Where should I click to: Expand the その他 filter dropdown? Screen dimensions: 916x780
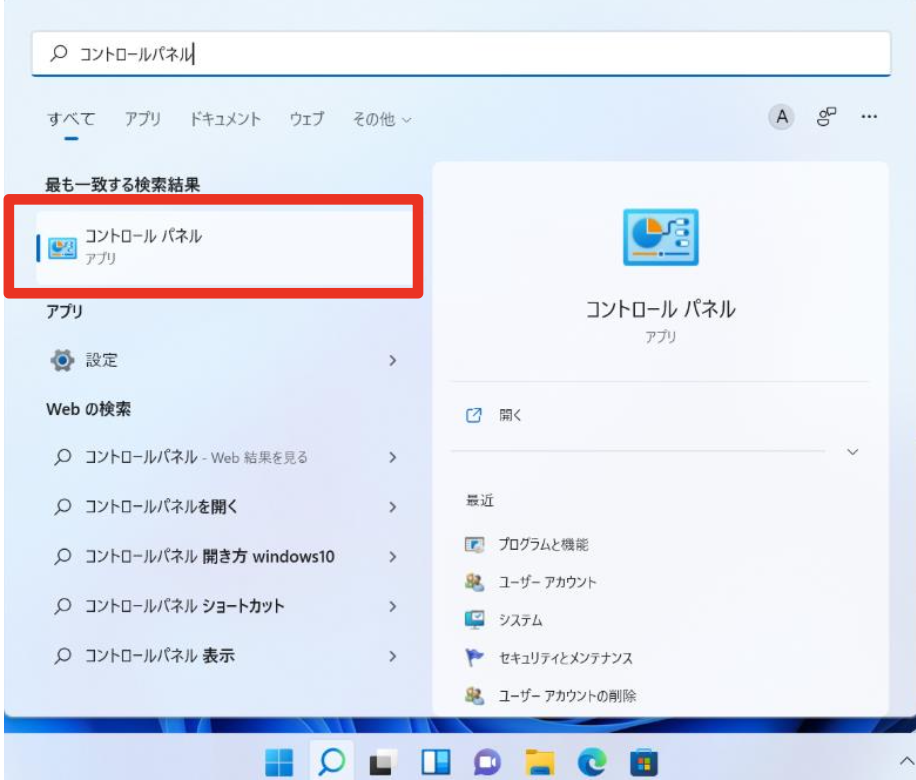(x=381, y=119)
